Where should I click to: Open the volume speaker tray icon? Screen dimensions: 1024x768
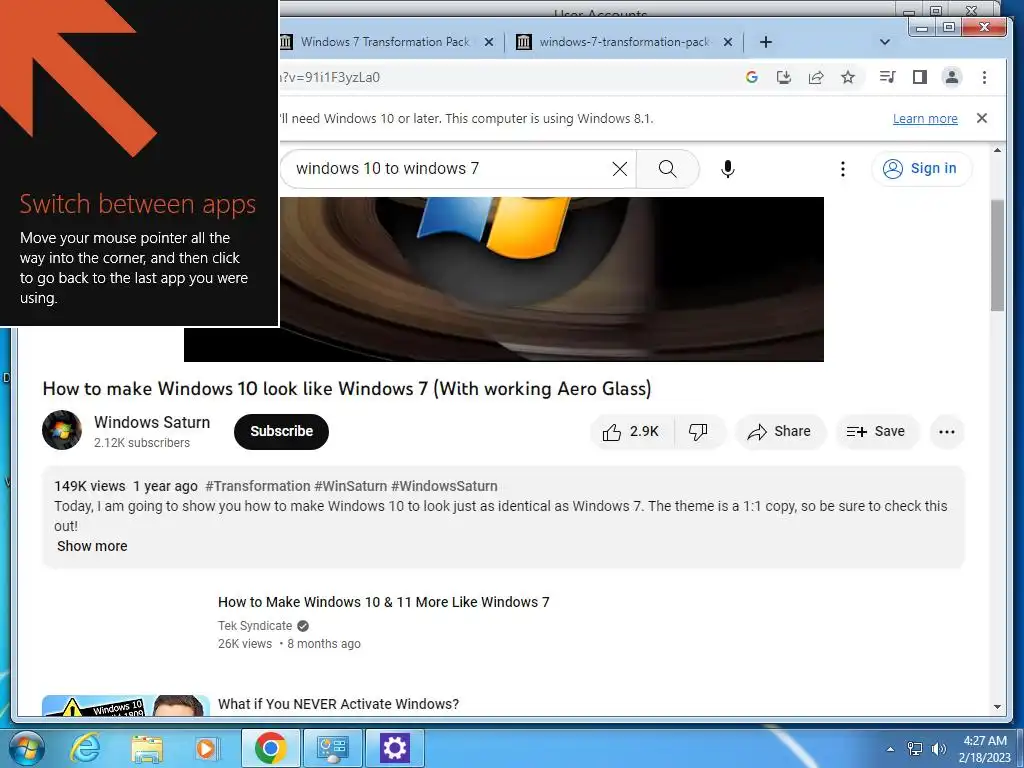939,749
